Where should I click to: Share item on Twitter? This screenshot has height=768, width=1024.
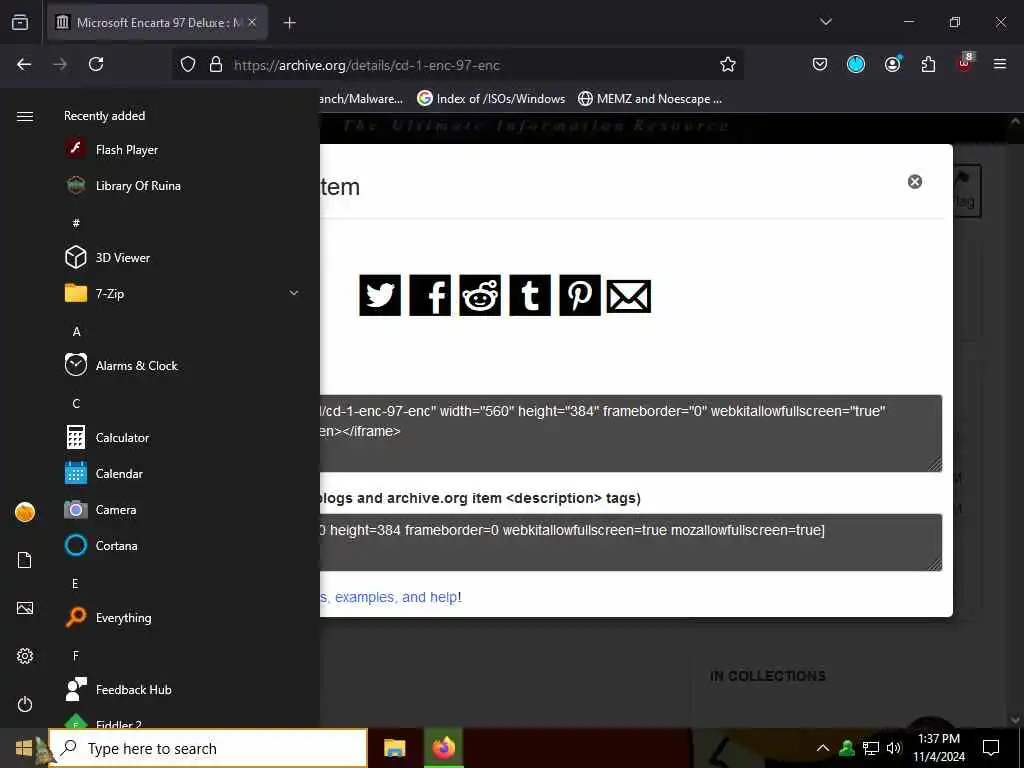pos(380,295)
